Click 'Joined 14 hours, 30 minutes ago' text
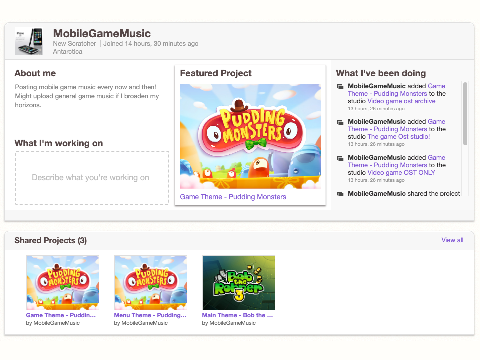This screenshot has height=360, width=480. coord(151,44)
